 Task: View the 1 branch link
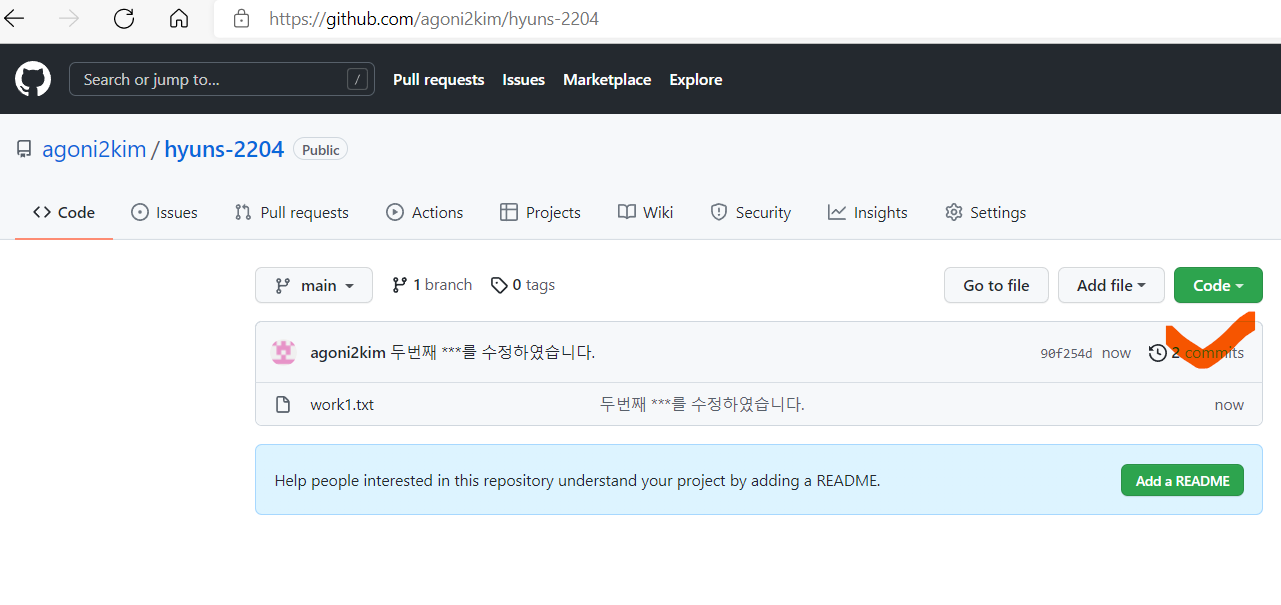pyautogui.click(x=432, y=285)
